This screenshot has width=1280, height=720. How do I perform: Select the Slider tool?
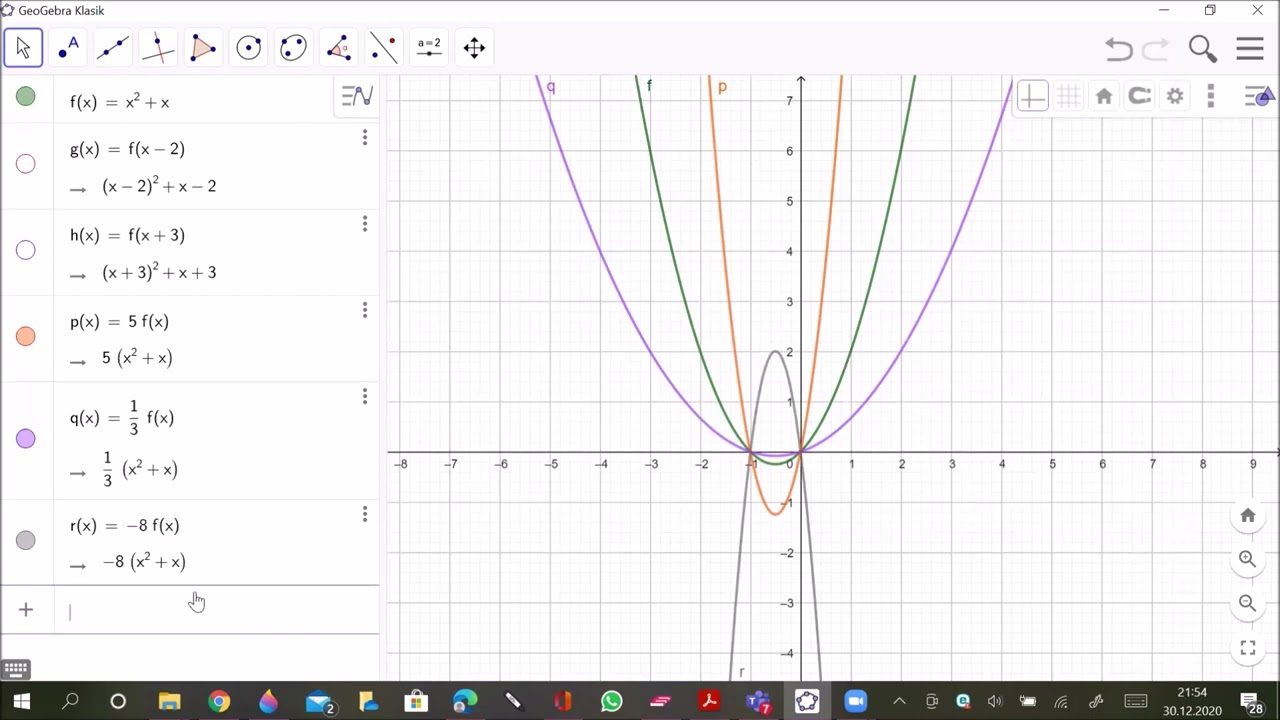point(429,47)
